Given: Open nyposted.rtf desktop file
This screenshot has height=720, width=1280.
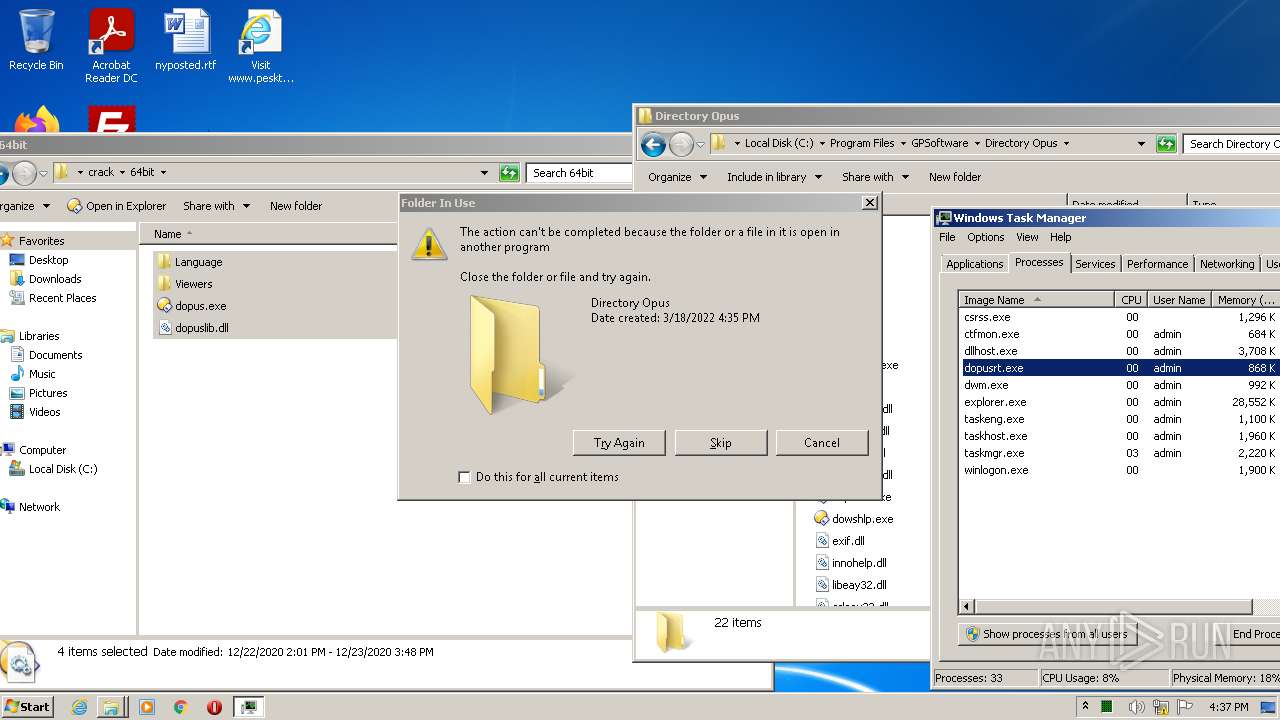Looking at the screenshot, I should (186, 40).
